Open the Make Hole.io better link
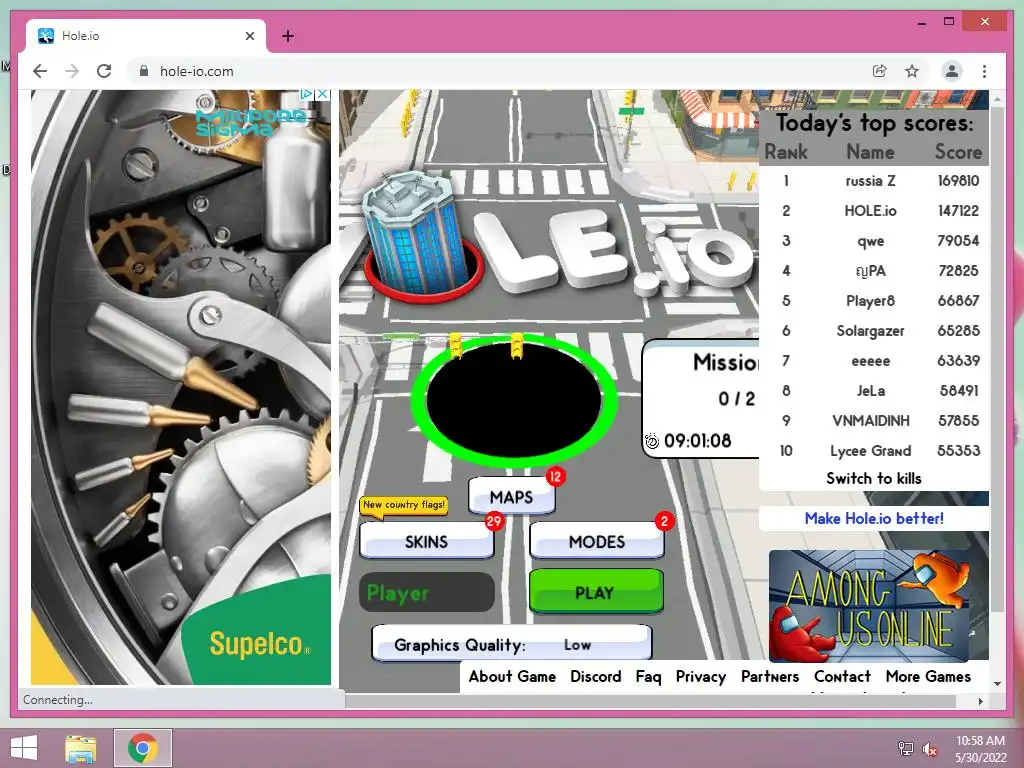Image resolution: width=1024 pixels, height=768 pixels. (x=874, y=519)
